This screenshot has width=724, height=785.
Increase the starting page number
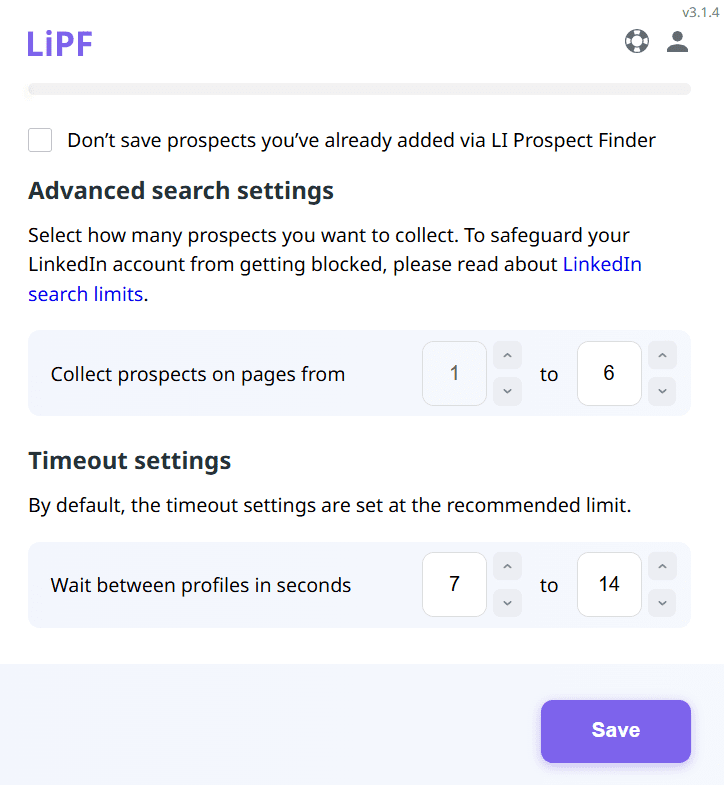pos(508,355)
